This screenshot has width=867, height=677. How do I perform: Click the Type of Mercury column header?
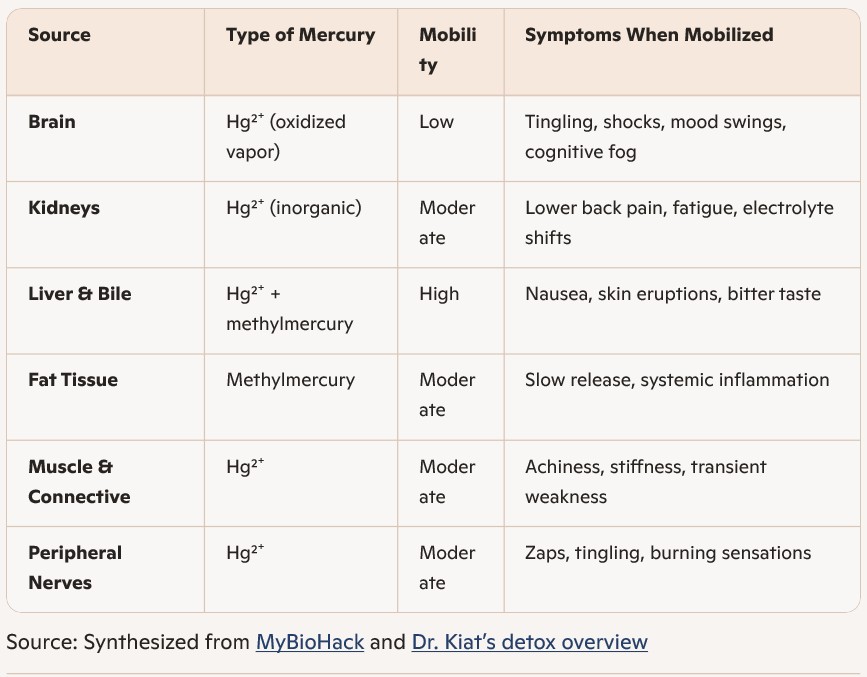point(300,35)
